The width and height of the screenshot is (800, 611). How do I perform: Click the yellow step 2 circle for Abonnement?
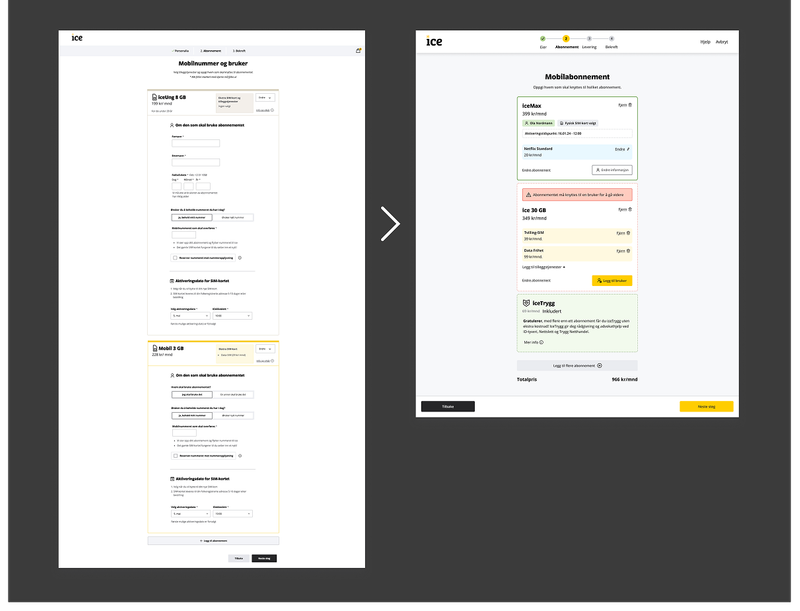pyautogui.click(x=566, y=39)
